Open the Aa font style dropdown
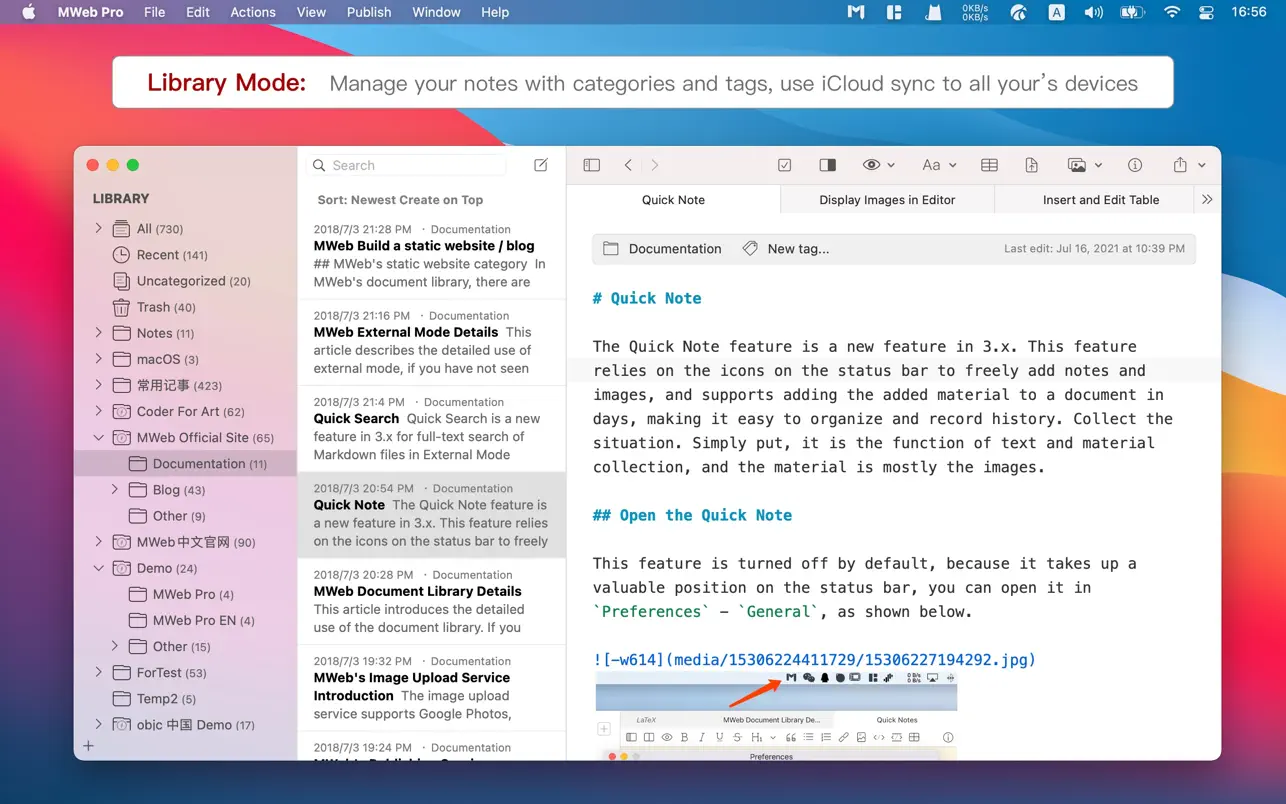Image resolution: width=1286 pixels, height=804 pixels. (x=938, y=165)
